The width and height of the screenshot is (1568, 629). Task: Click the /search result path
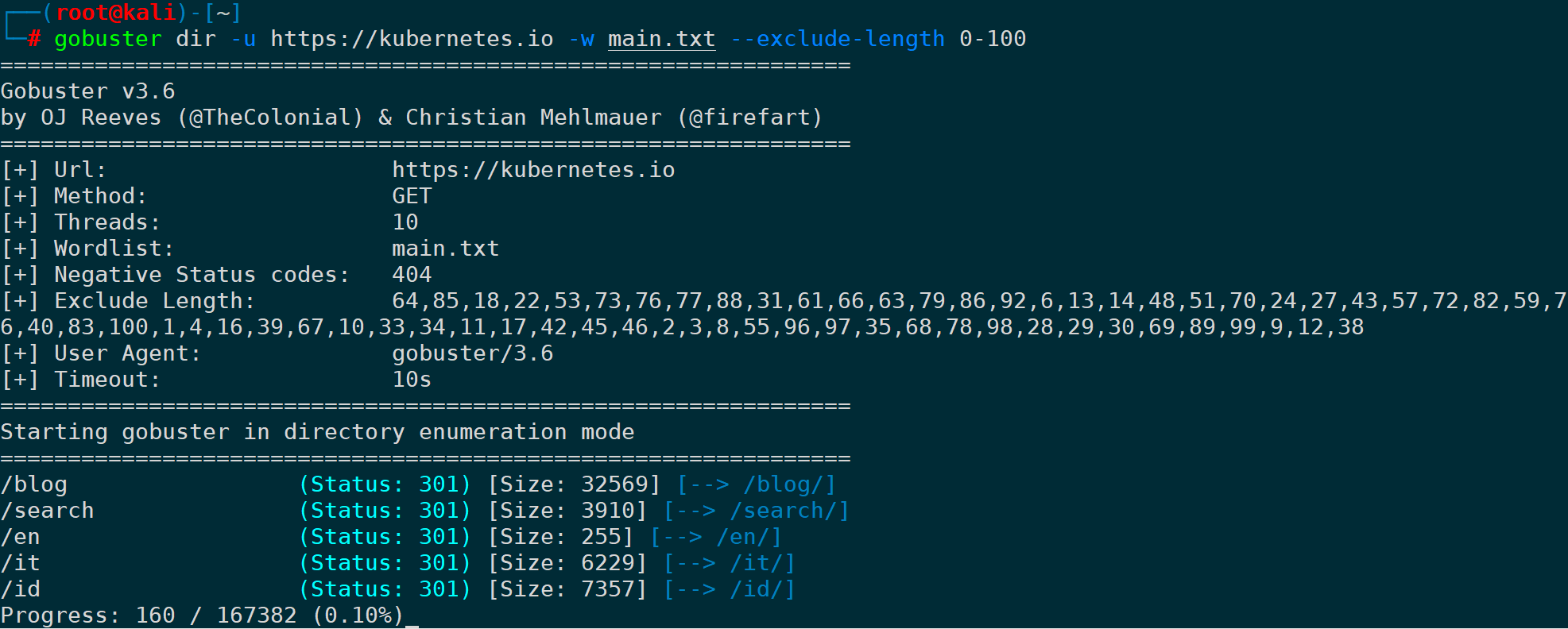[x=48, y=511]
